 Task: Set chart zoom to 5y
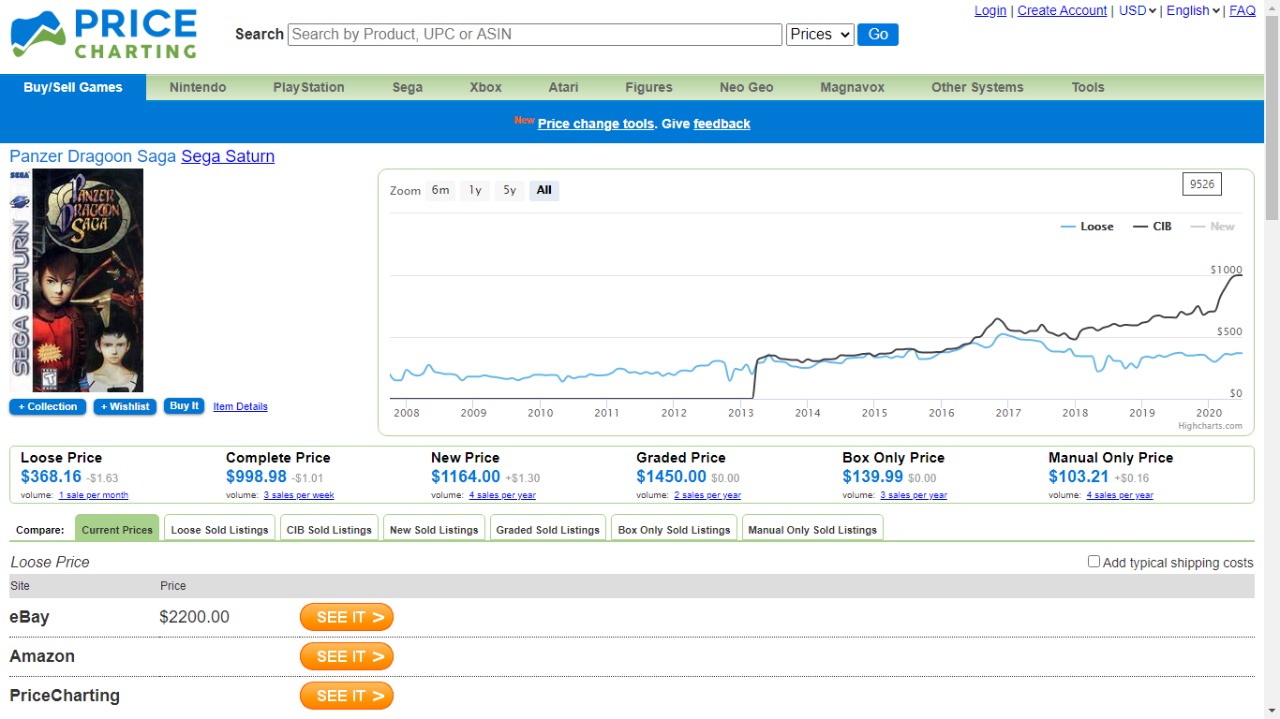[510, 190]
